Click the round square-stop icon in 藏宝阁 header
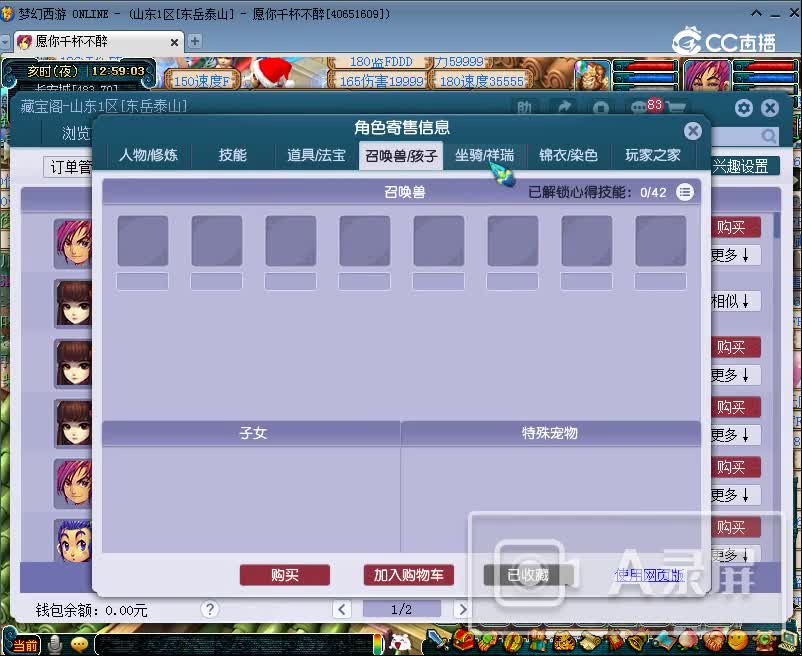The height and width of the screenshot is (656, 802). click(601, 108)
